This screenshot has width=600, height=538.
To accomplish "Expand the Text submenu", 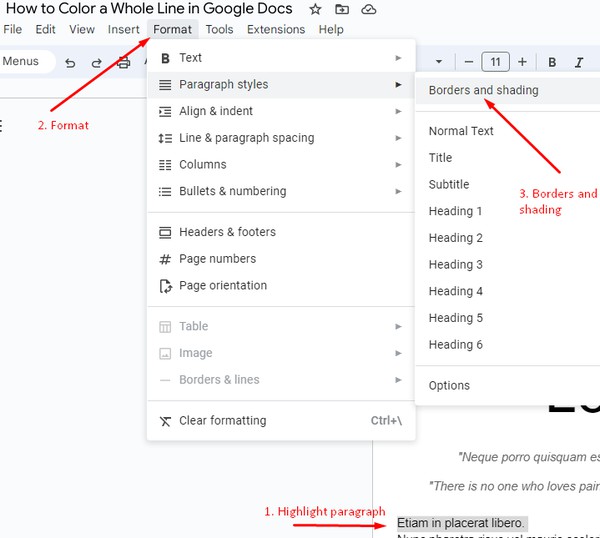I will pyautogui.click(x=281, y=58).
